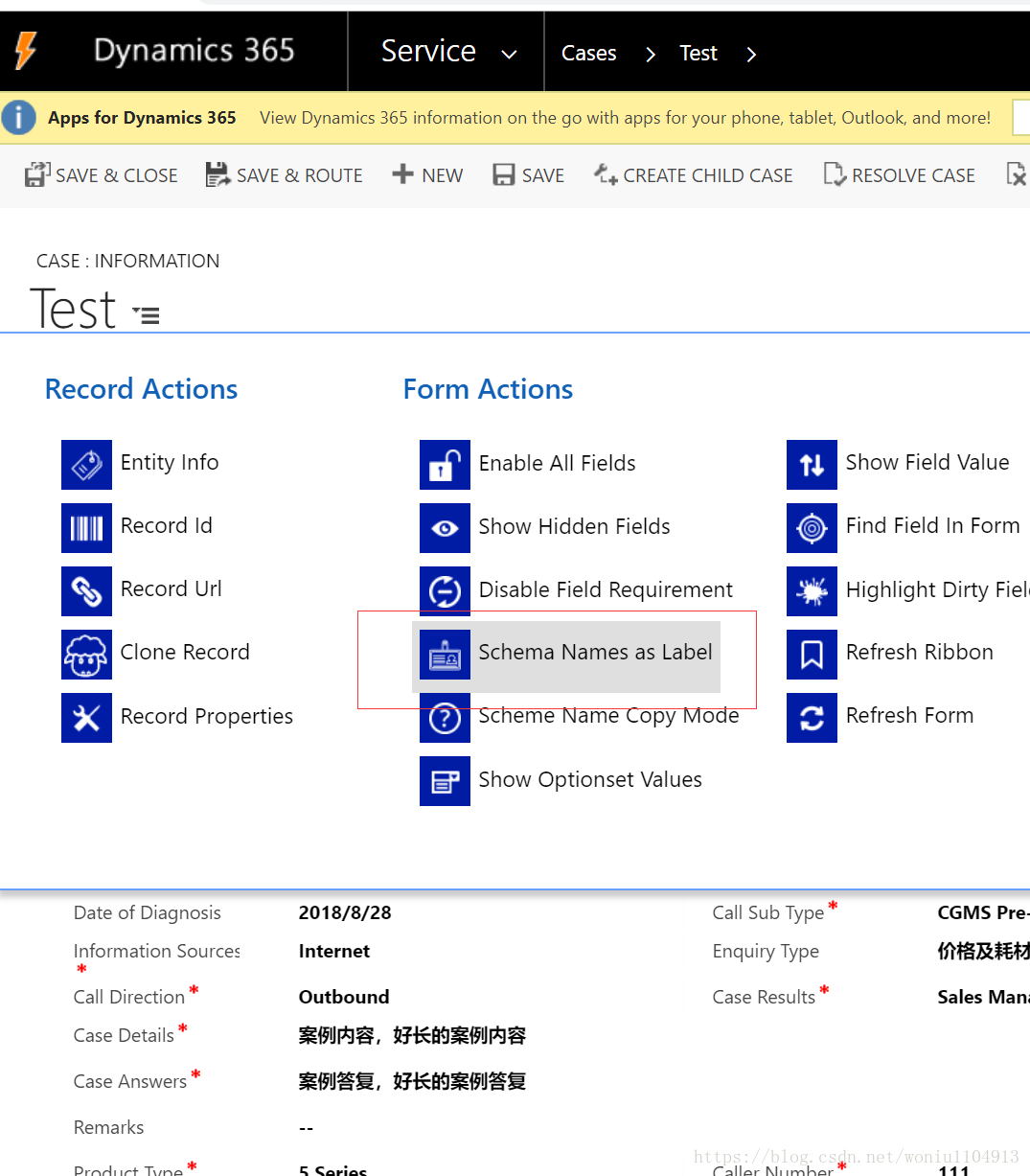The width and height of the screenshot is (1030, 1176).
Task: Click the Case Results value Sales Mana
Action: [x=983, y=997]
